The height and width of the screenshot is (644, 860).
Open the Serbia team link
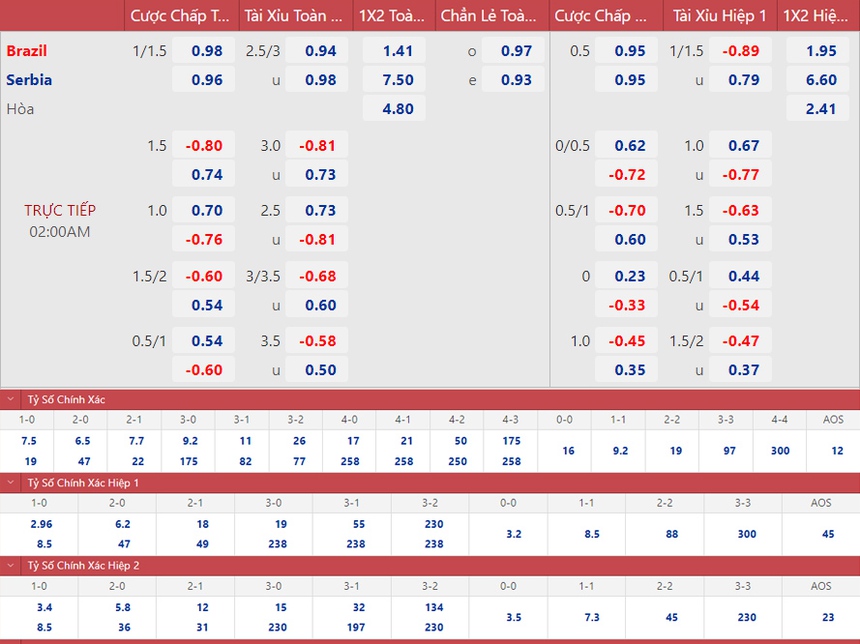29,80
